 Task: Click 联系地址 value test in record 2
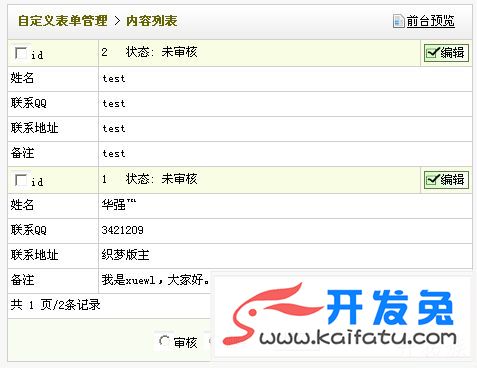[114, 129]
